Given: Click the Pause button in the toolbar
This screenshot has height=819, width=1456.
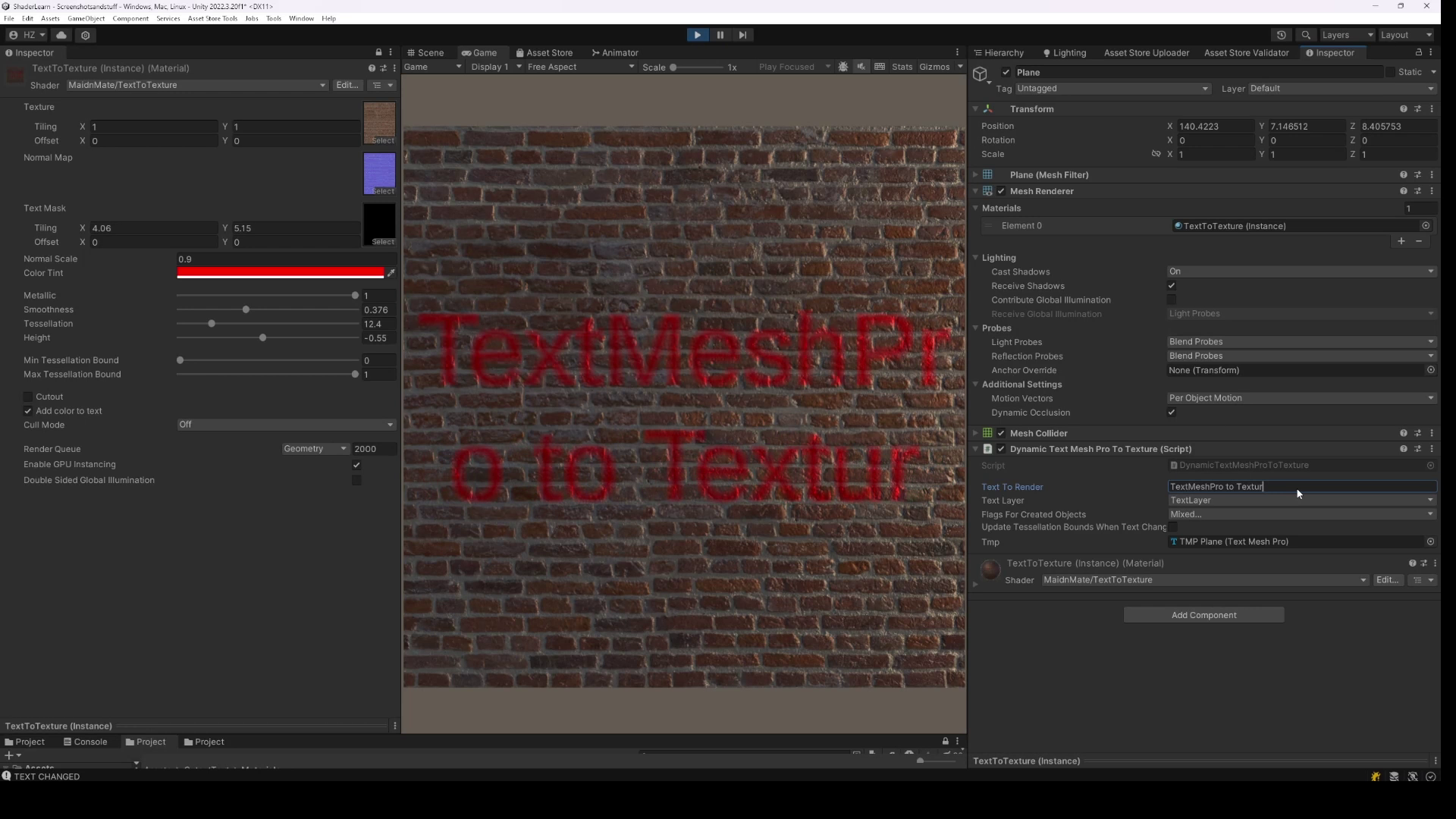Looking at the screenshot, I should tap(720, 35).
